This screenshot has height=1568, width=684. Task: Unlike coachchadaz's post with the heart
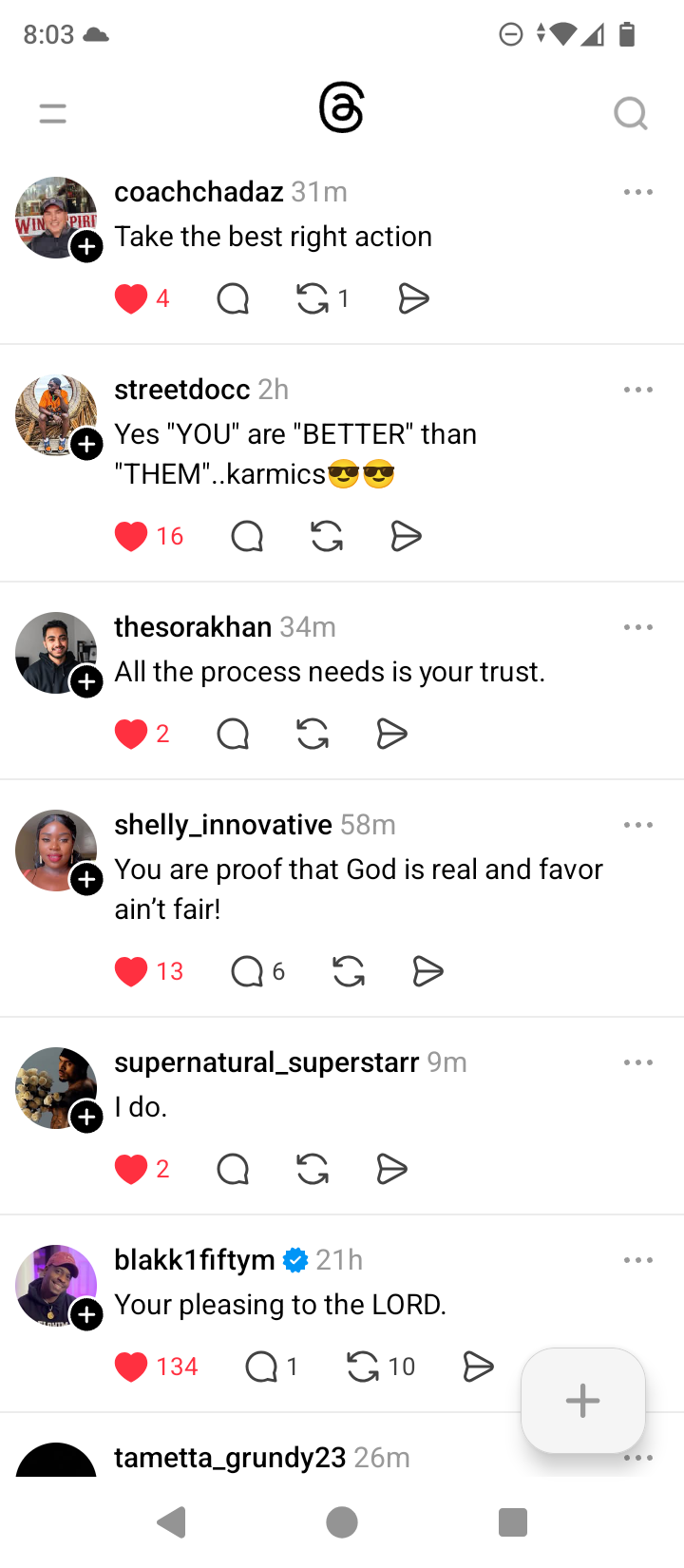(x=131, y=299)
